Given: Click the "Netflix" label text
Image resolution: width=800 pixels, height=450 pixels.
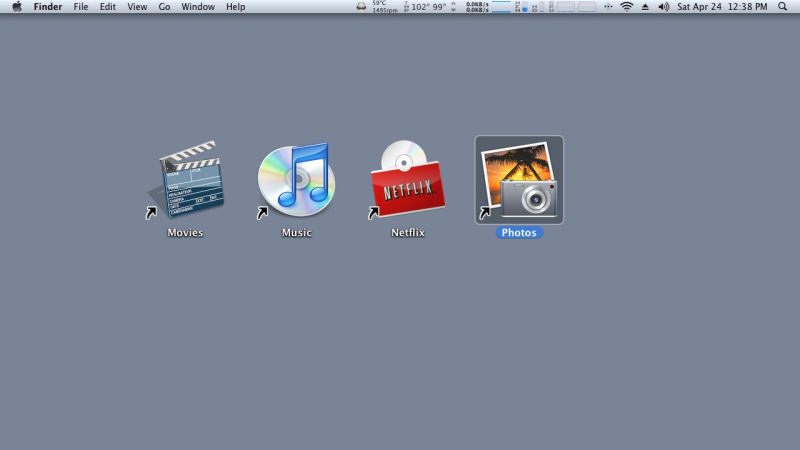Looking at the screenshot, I should pyautogui.click(x=408, y=233).
